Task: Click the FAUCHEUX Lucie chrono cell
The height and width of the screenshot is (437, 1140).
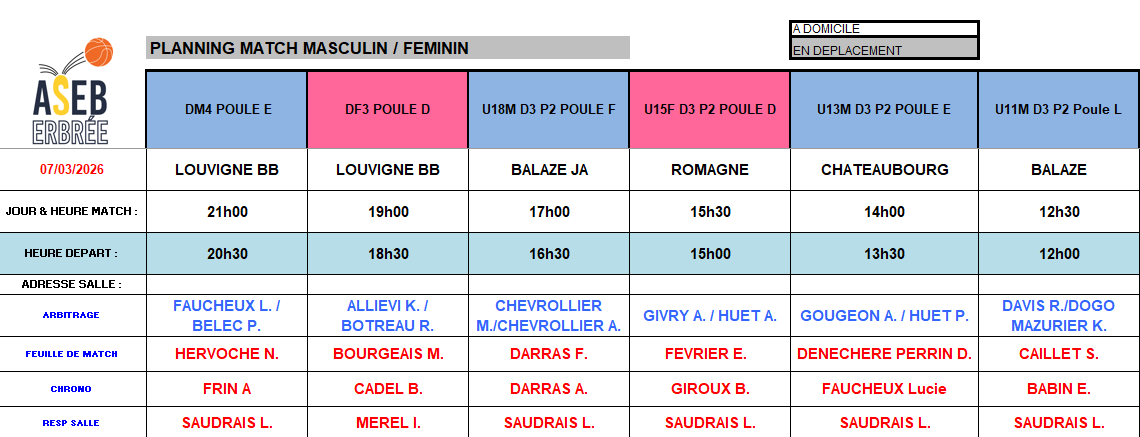Action: (884, 389)
